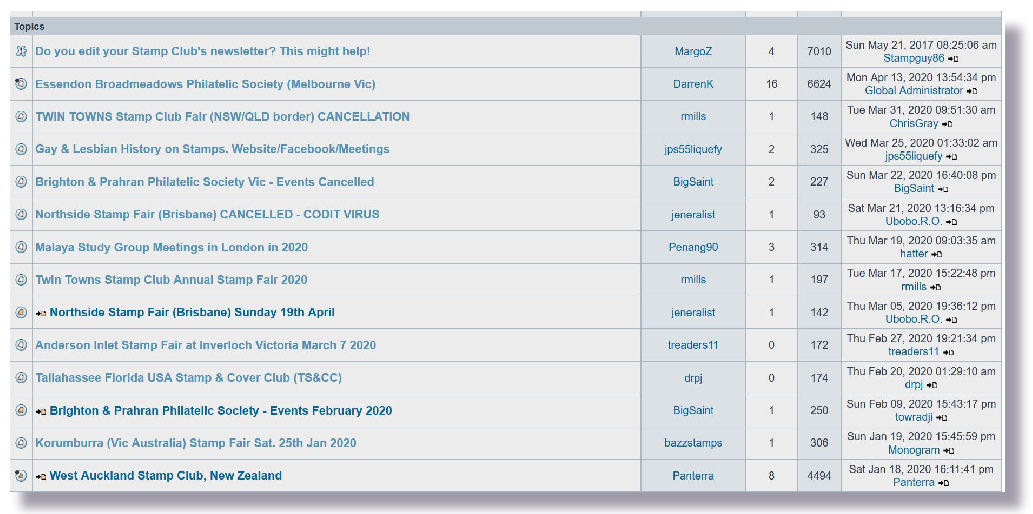View latest post icon next to ChrisGray
Screen dimensions: 1033x514
tap(947, 124)
